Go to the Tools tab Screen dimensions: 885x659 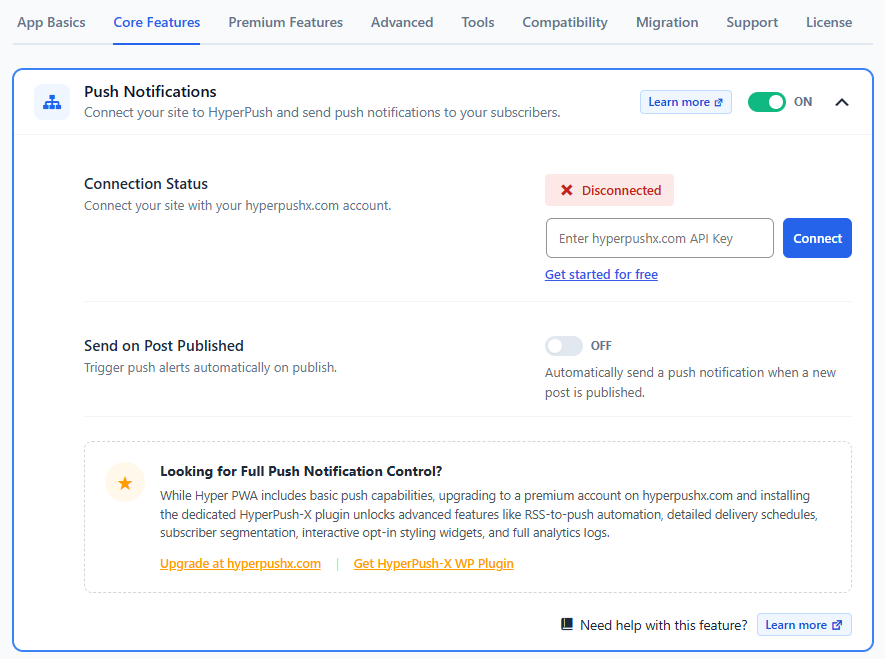477,23
